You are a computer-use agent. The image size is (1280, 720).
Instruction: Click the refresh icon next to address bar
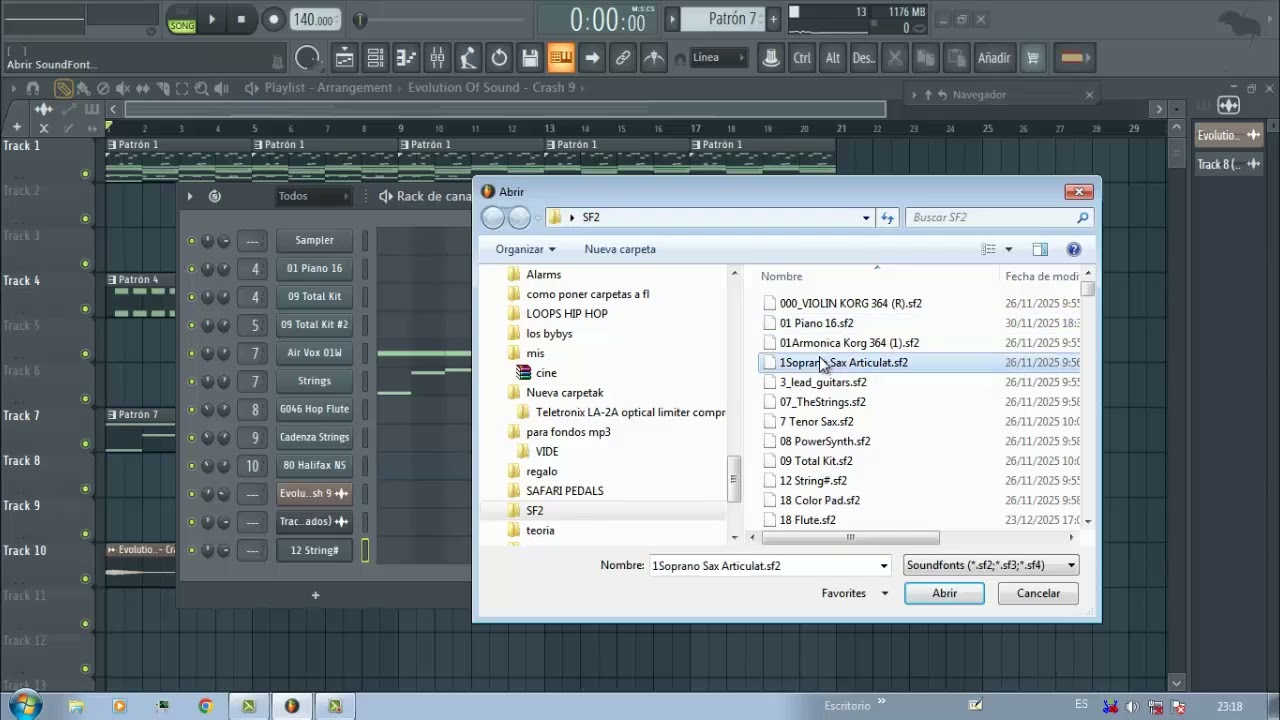887,217
